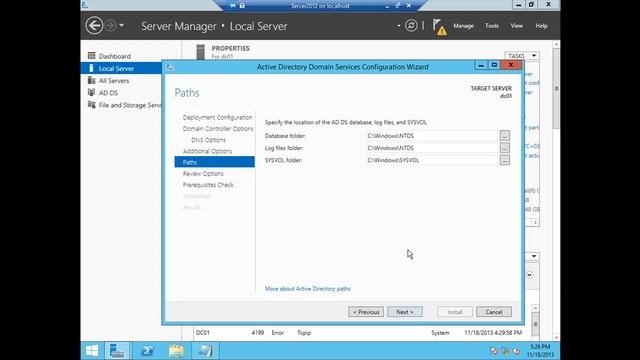Viewport: 640px width, 360px height.
Task: Go to DNS Options step
Action: pyautogui.click(x=208, y=140)
